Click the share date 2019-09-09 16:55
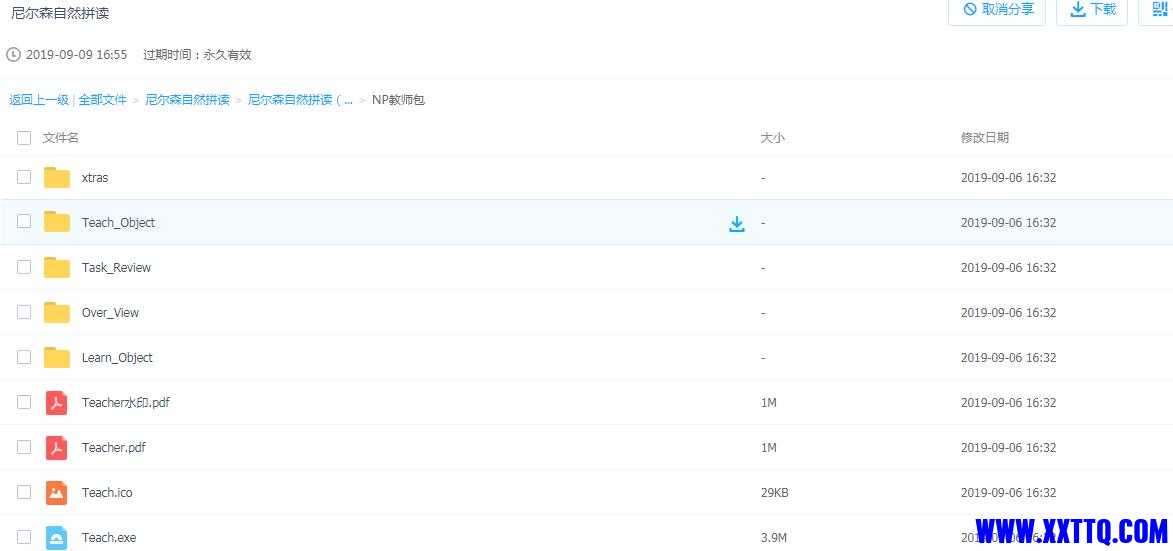The image size is (1173, 551). (76, 55)
